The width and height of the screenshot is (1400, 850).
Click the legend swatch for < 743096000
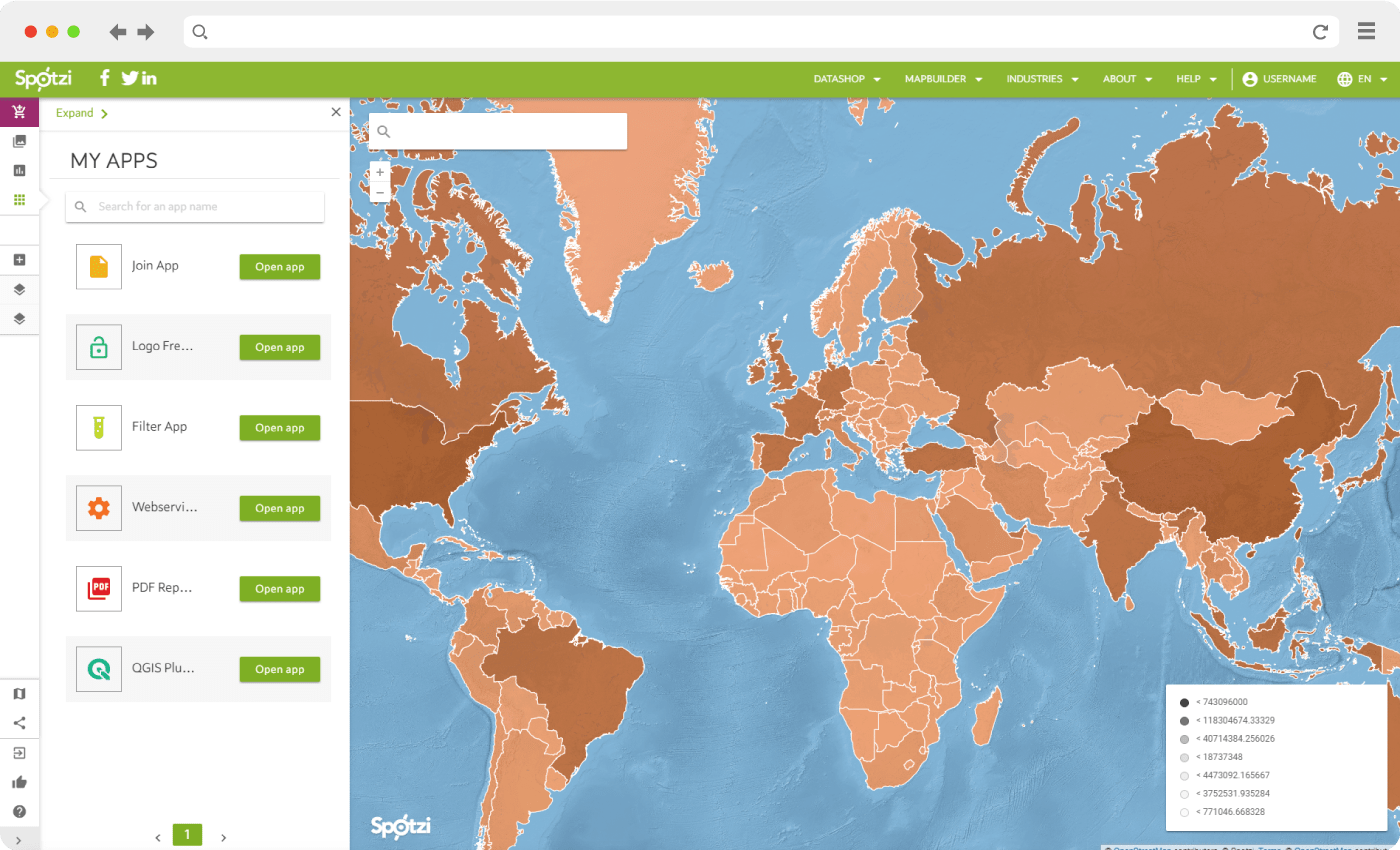[1184, 702]
